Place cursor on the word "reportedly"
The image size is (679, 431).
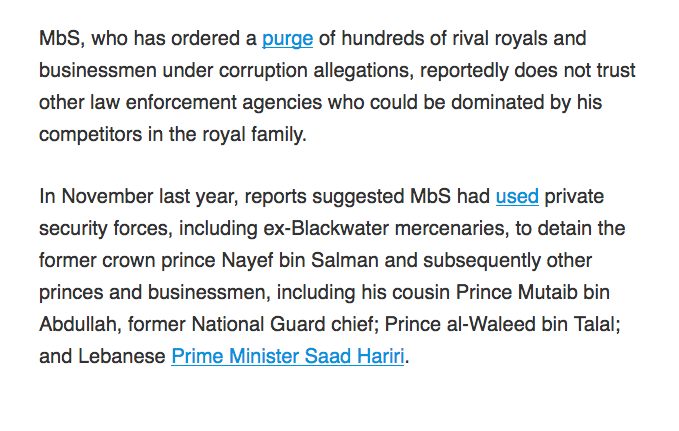[x=464, y=71]
